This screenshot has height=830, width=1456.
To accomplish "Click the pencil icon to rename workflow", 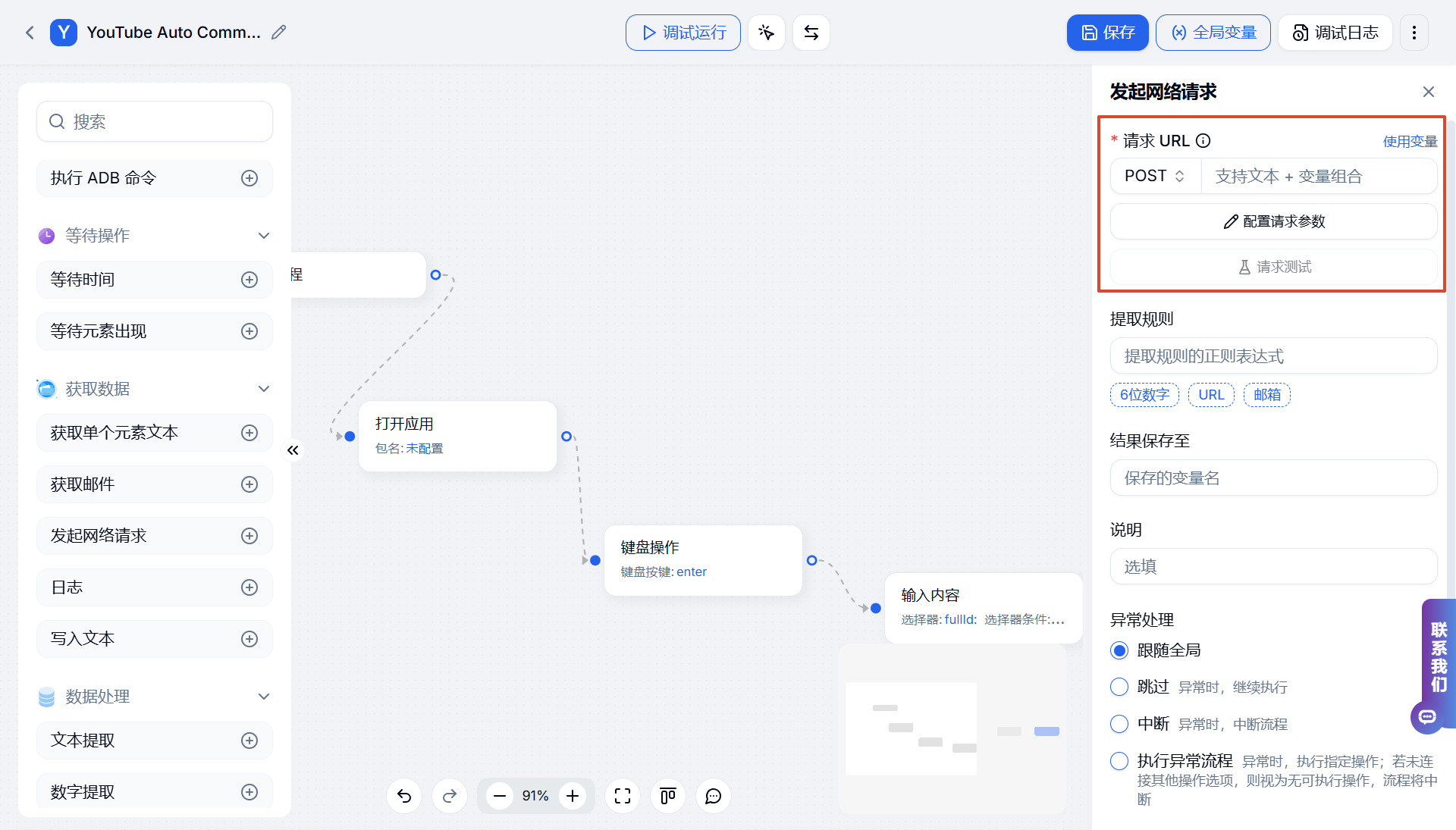I will click(279, 33).
